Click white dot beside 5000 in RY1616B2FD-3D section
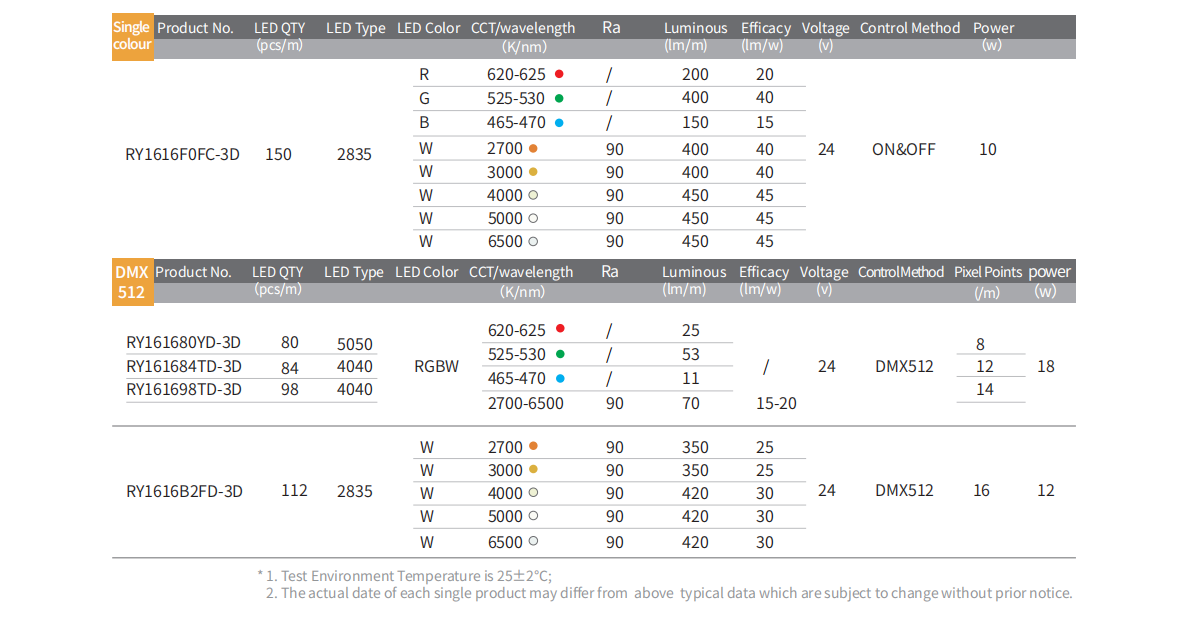Viewport: 1190px width, 619px height. (533, 516)
